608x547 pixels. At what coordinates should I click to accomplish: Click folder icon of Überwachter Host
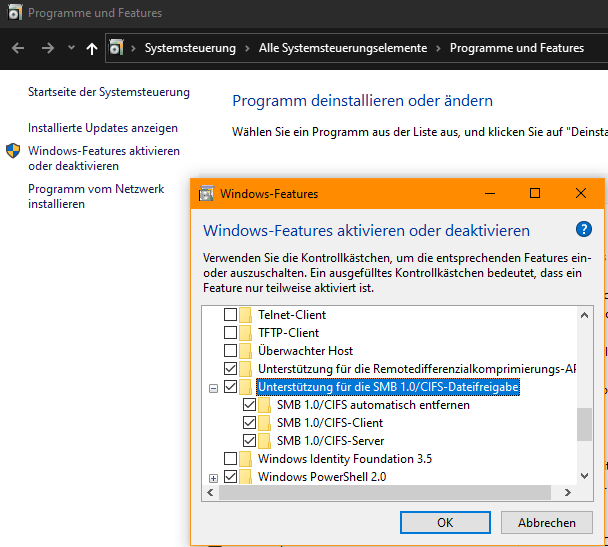(245, 351)
